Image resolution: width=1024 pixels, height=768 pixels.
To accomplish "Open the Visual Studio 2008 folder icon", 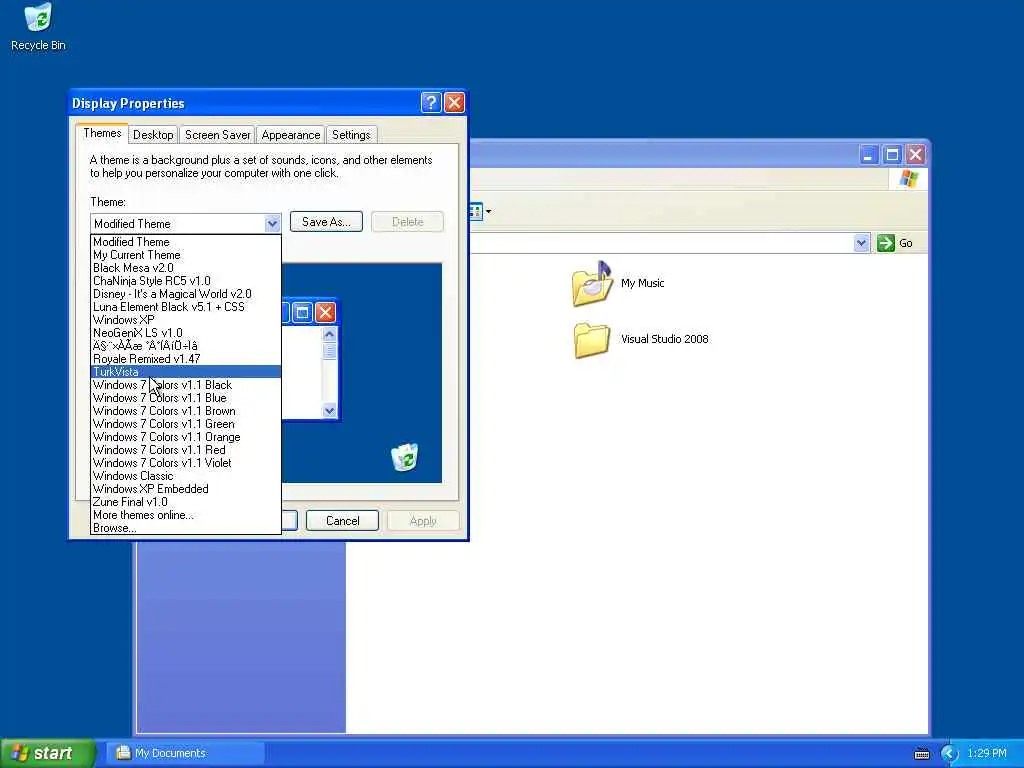I will click(592, 340).
